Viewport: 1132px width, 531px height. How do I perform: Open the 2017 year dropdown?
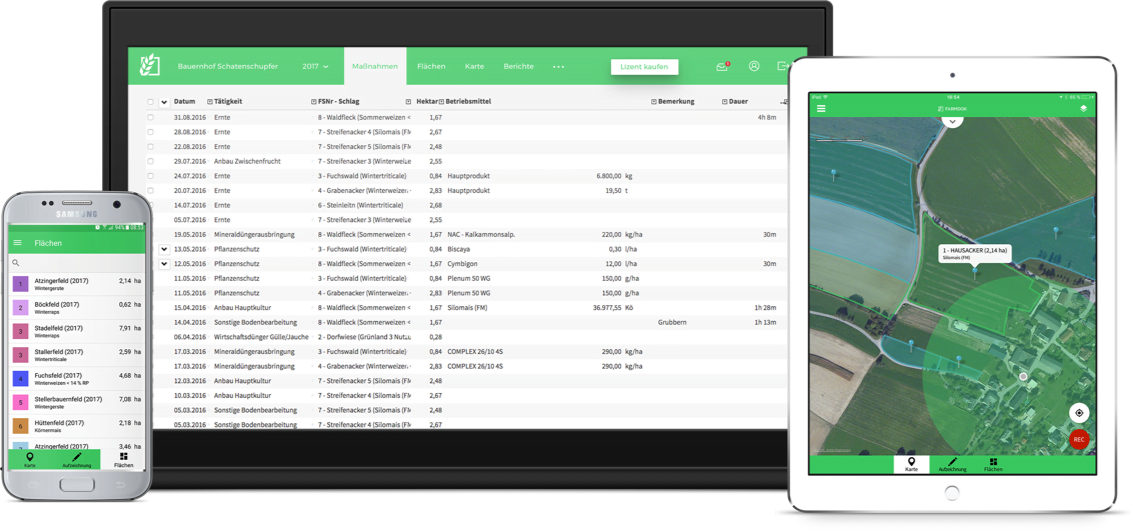(x=315, y=67)
